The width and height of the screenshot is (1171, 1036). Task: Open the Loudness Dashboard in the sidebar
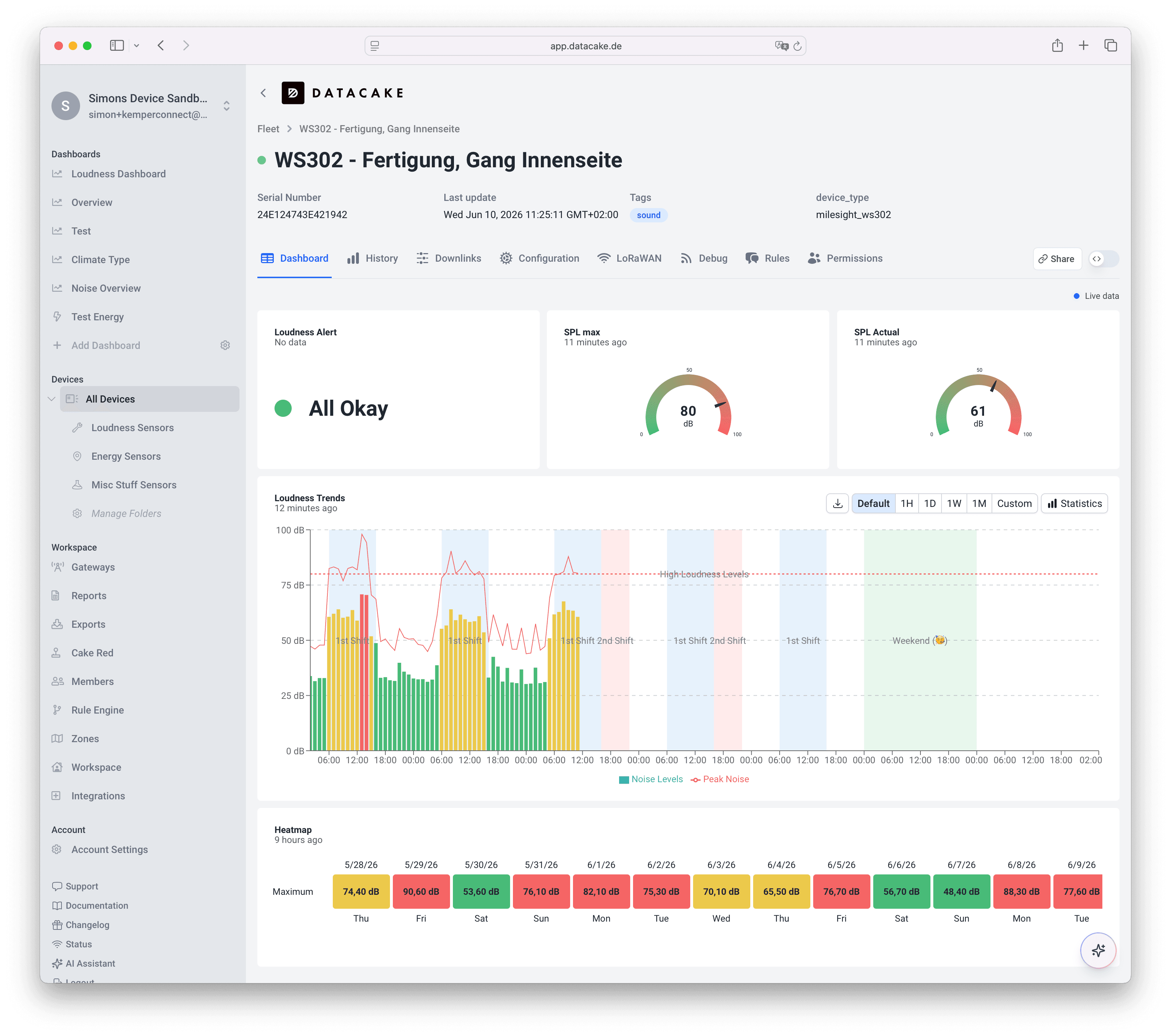[118, 174]
